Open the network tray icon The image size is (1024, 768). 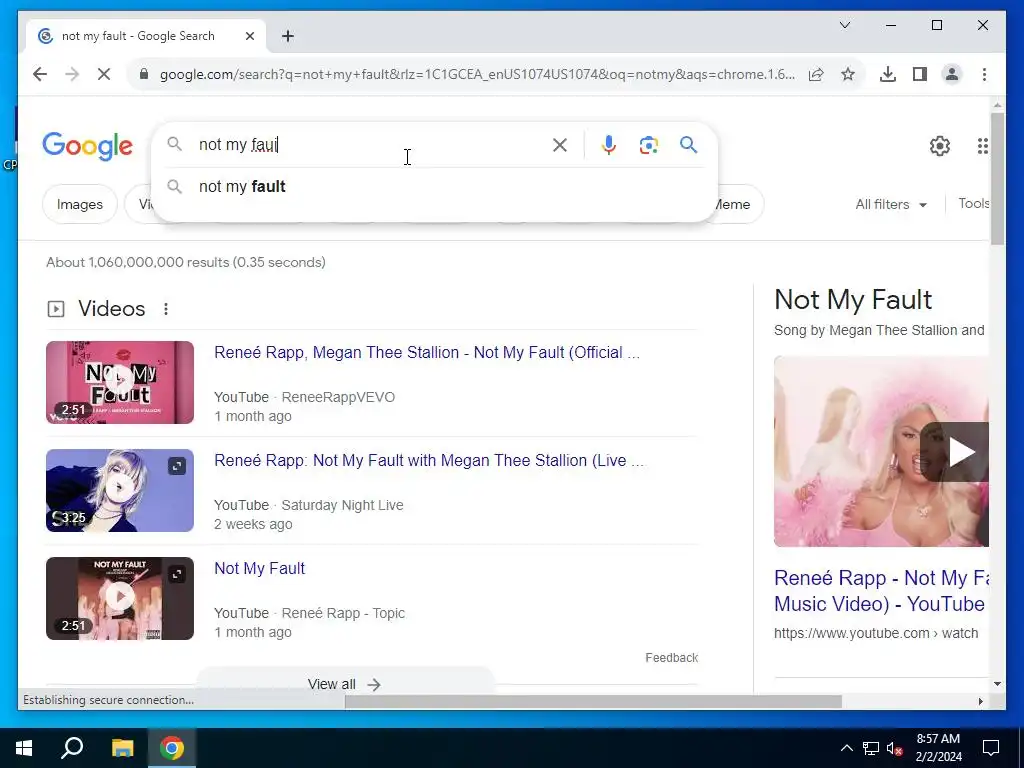[871, 748]
